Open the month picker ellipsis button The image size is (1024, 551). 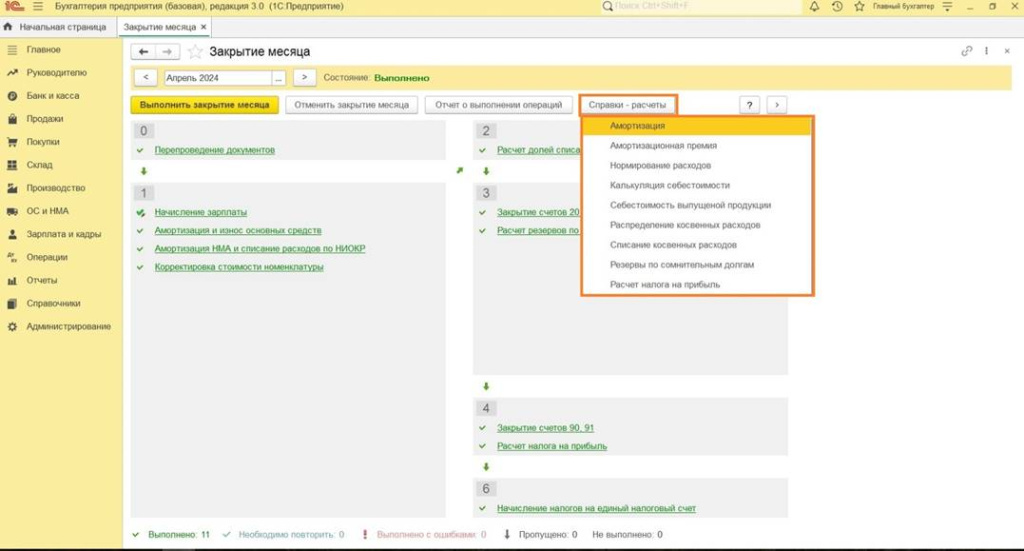[279, 77]
